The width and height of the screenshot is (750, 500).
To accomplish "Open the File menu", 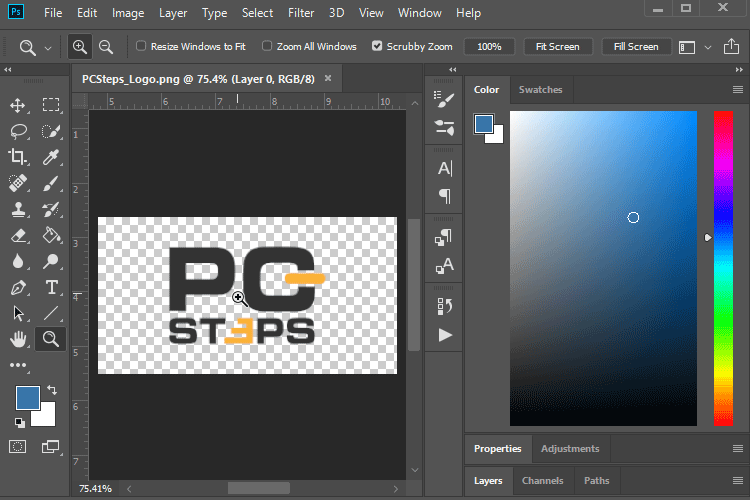I will pyautogui.click(x=53, y=13).
